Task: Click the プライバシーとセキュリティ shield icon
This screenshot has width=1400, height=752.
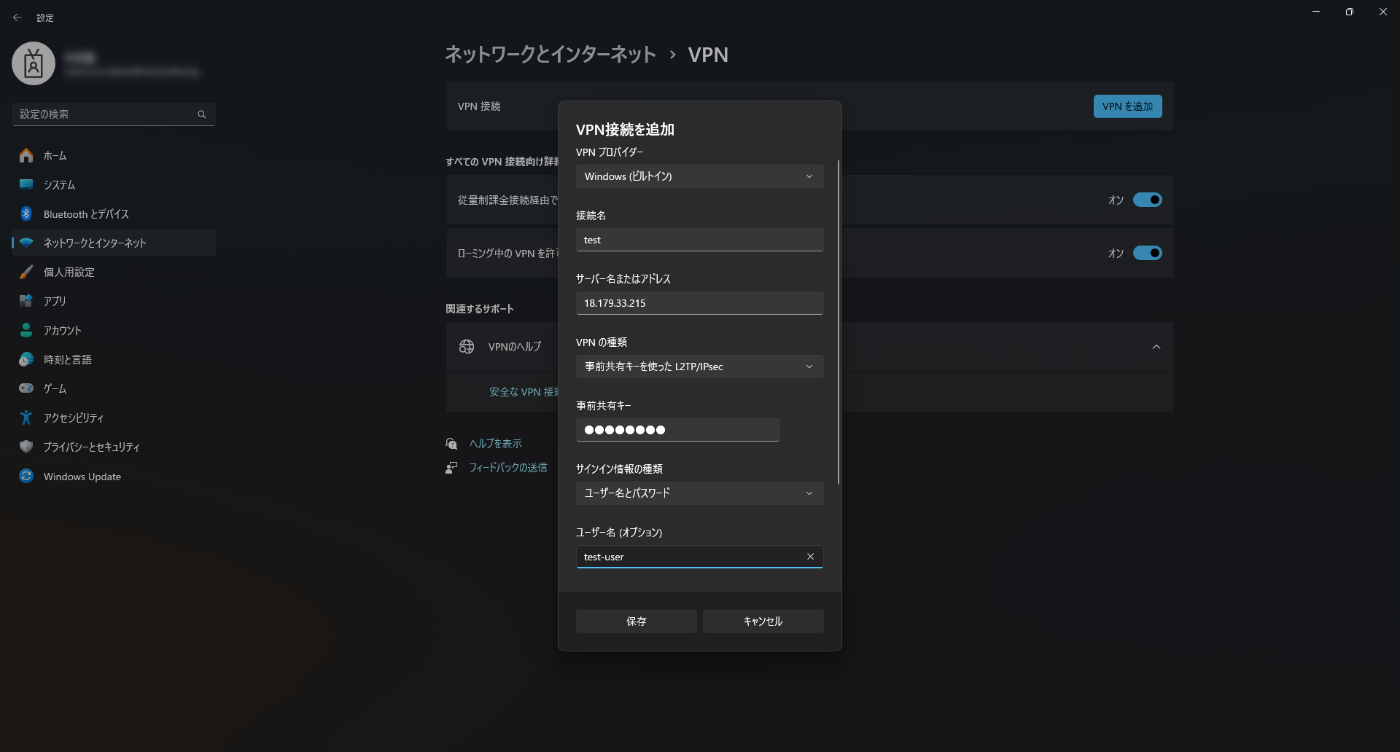Action: tap(26, 447)
